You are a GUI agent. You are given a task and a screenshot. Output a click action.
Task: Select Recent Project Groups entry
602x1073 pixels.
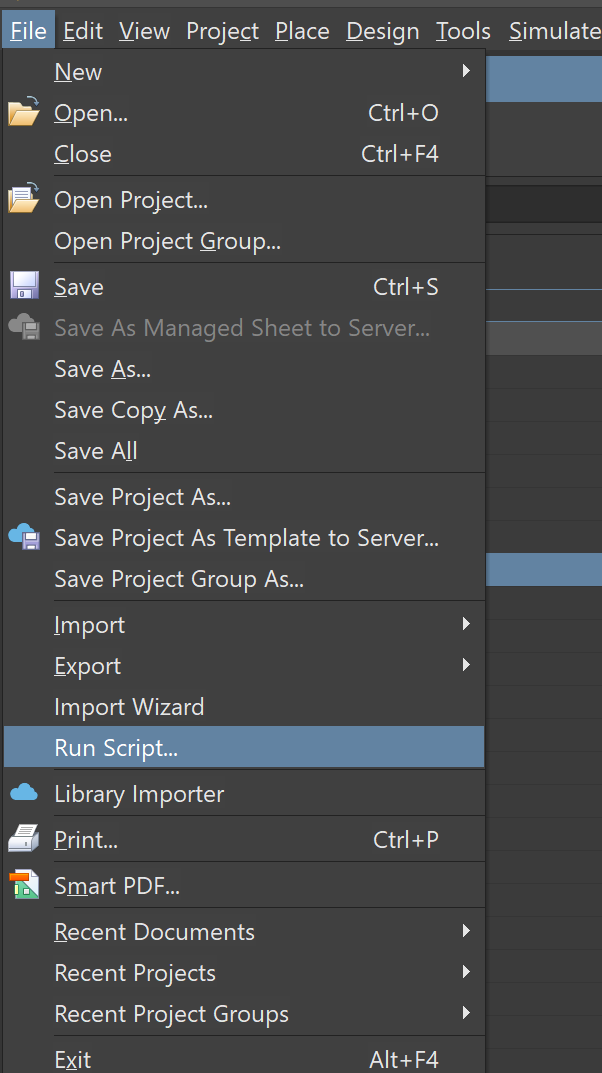tap(244, 1013)
